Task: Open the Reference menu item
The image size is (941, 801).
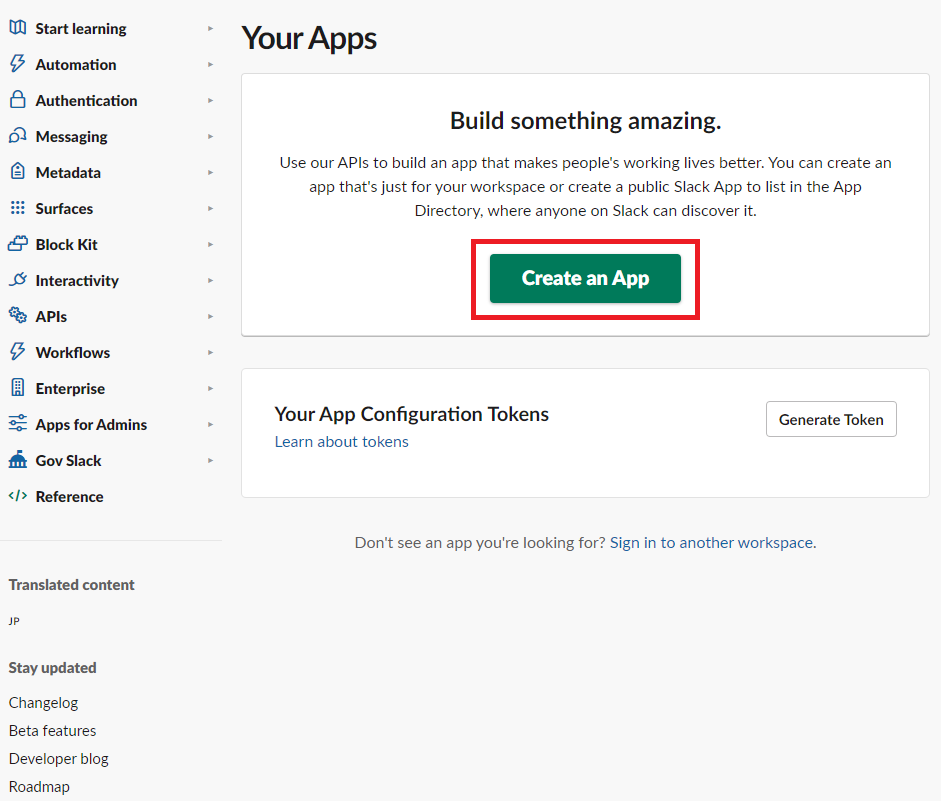Action: pos(69,496)
